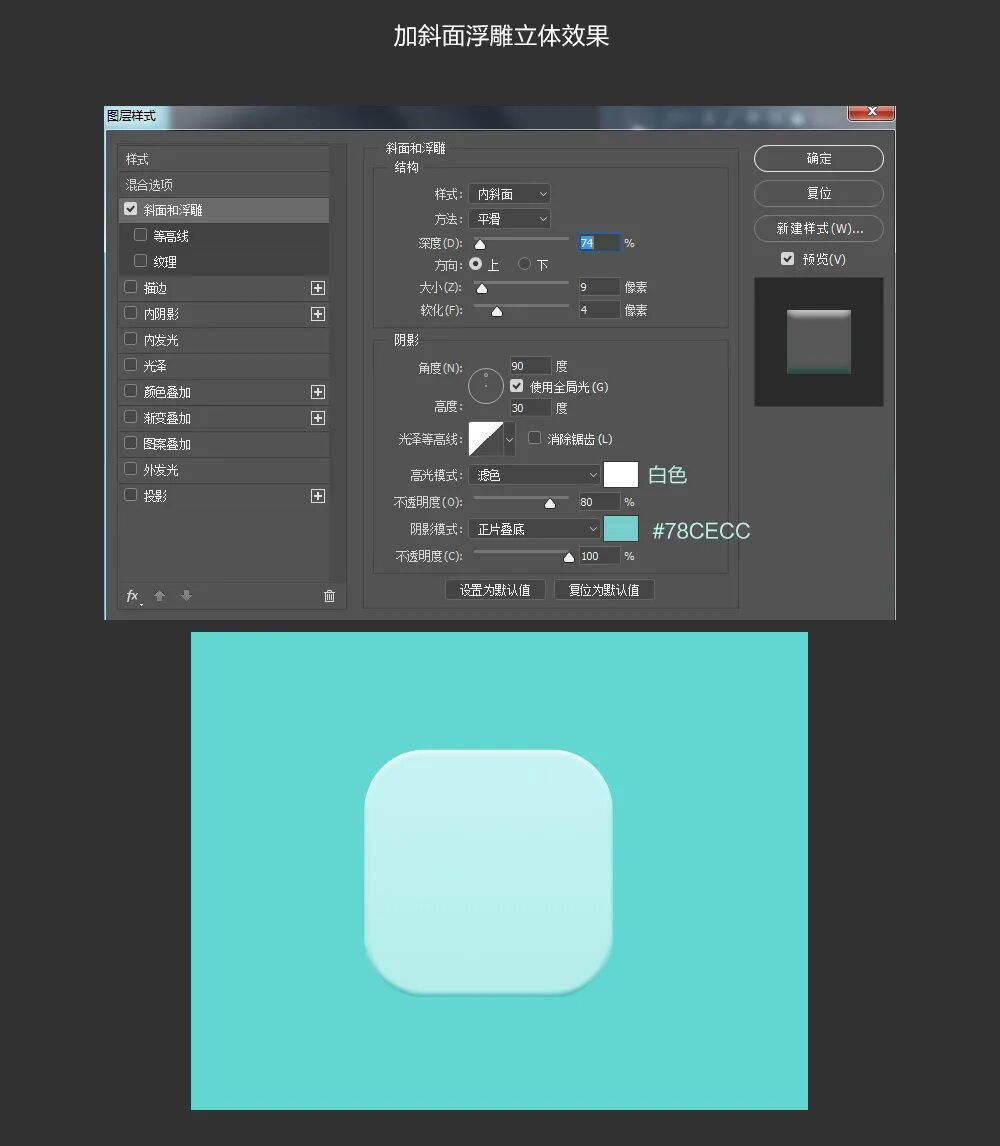Click the plus icon next to 内阴影
Screen dimensions: 1000x1146
[x=318, y=314]
